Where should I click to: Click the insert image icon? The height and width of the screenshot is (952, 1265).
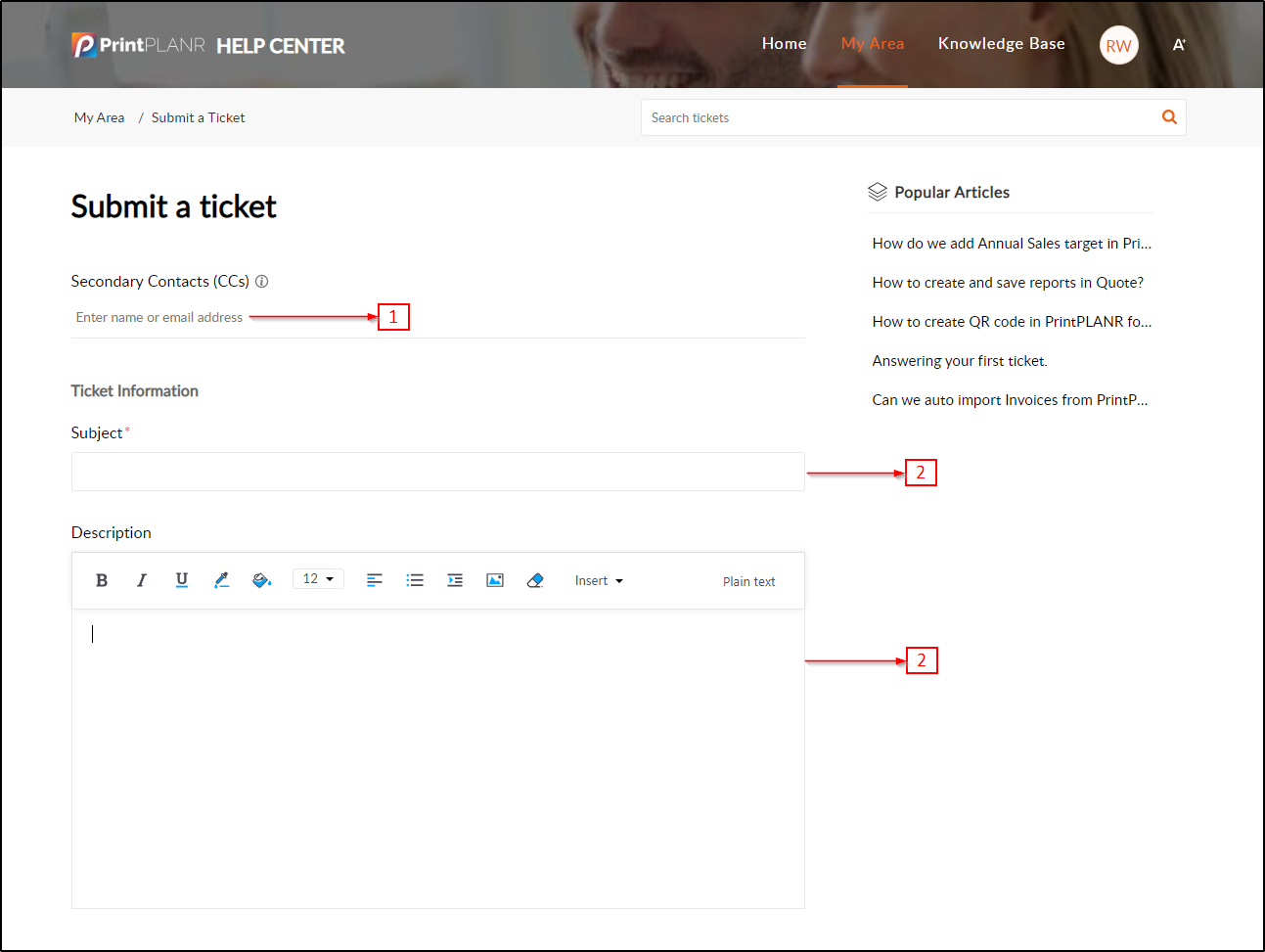coord(495,580)
